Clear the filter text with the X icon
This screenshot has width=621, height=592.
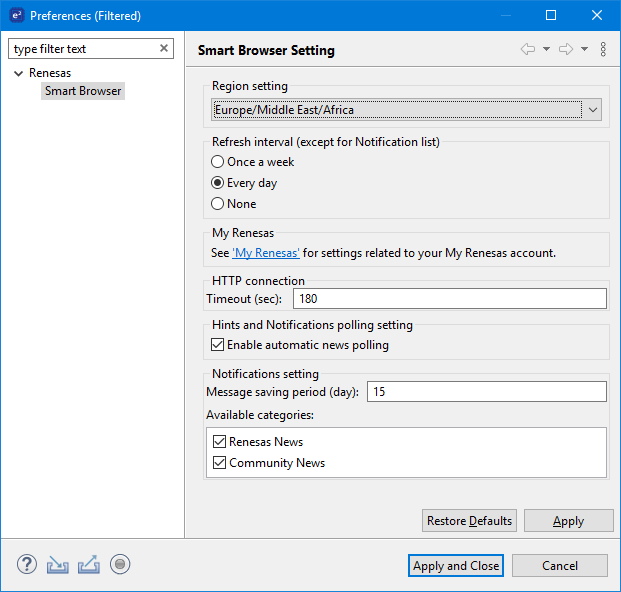[x=164, y=48]
